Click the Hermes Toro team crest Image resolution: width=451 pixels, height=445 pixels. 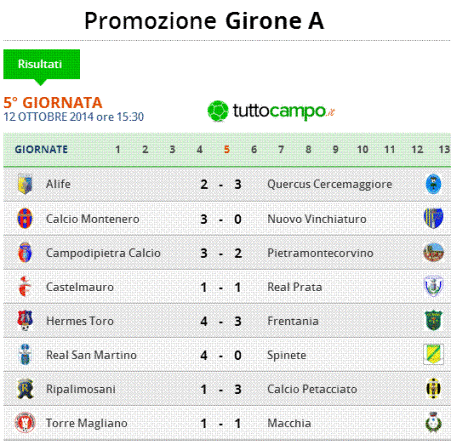pos(25,320)
